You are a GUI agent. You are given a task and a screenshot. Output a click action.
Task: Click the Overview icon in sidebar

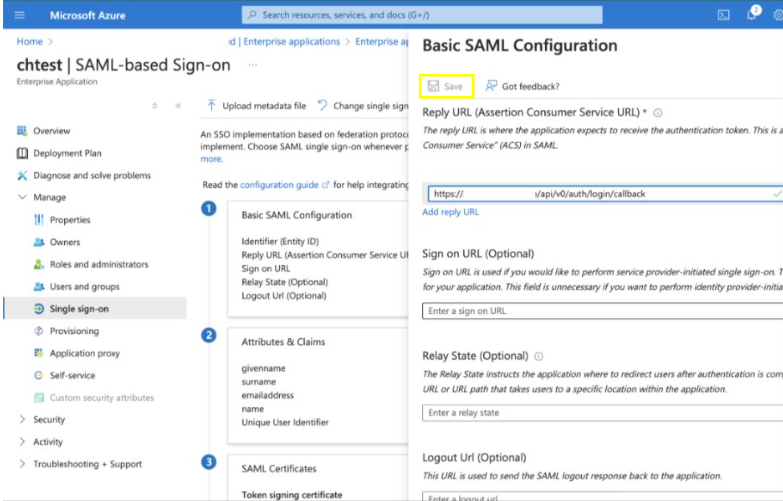(22, 131)
